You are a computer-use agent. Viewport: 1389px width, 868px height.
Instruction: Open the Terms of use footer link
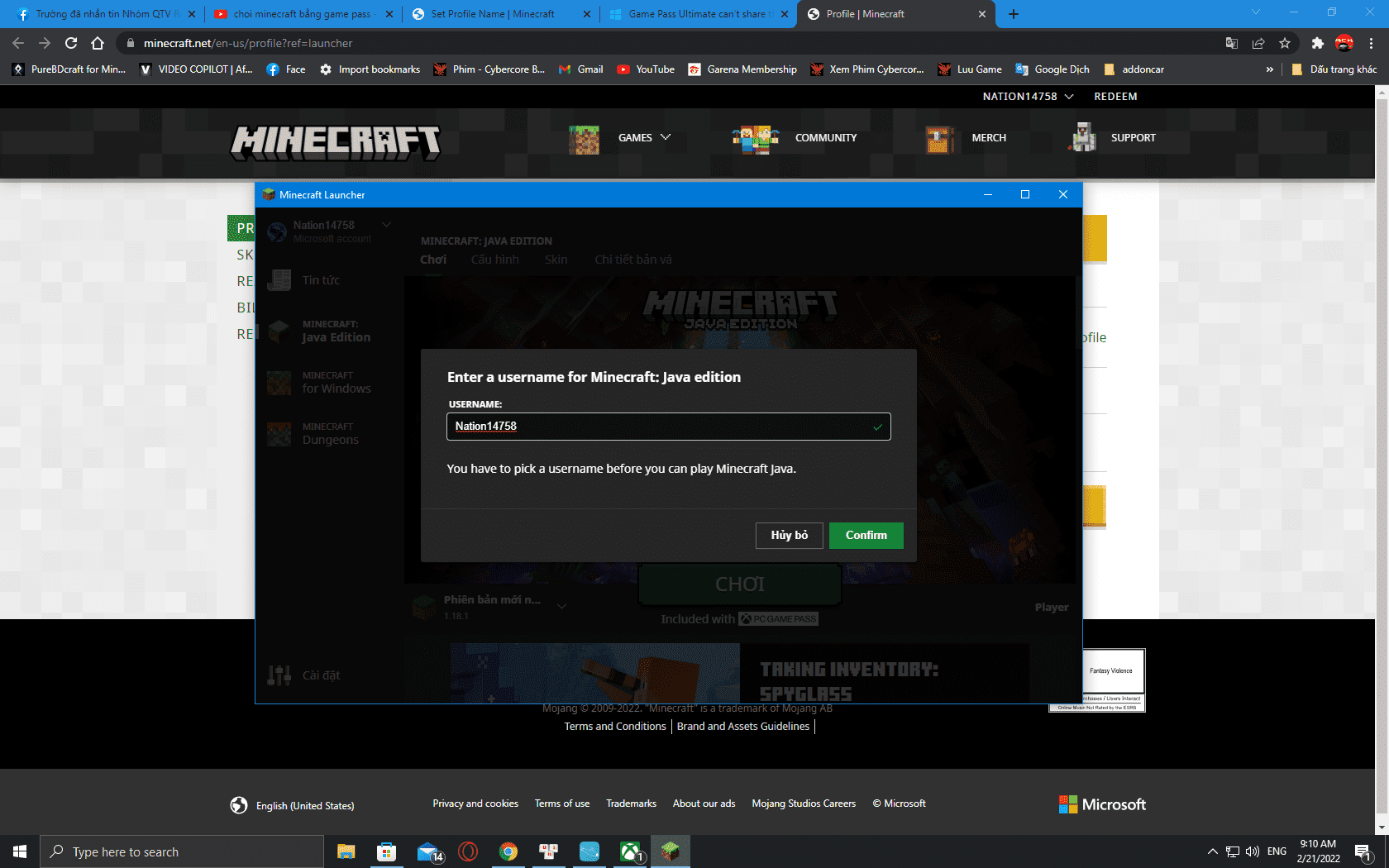click(562, 804)
